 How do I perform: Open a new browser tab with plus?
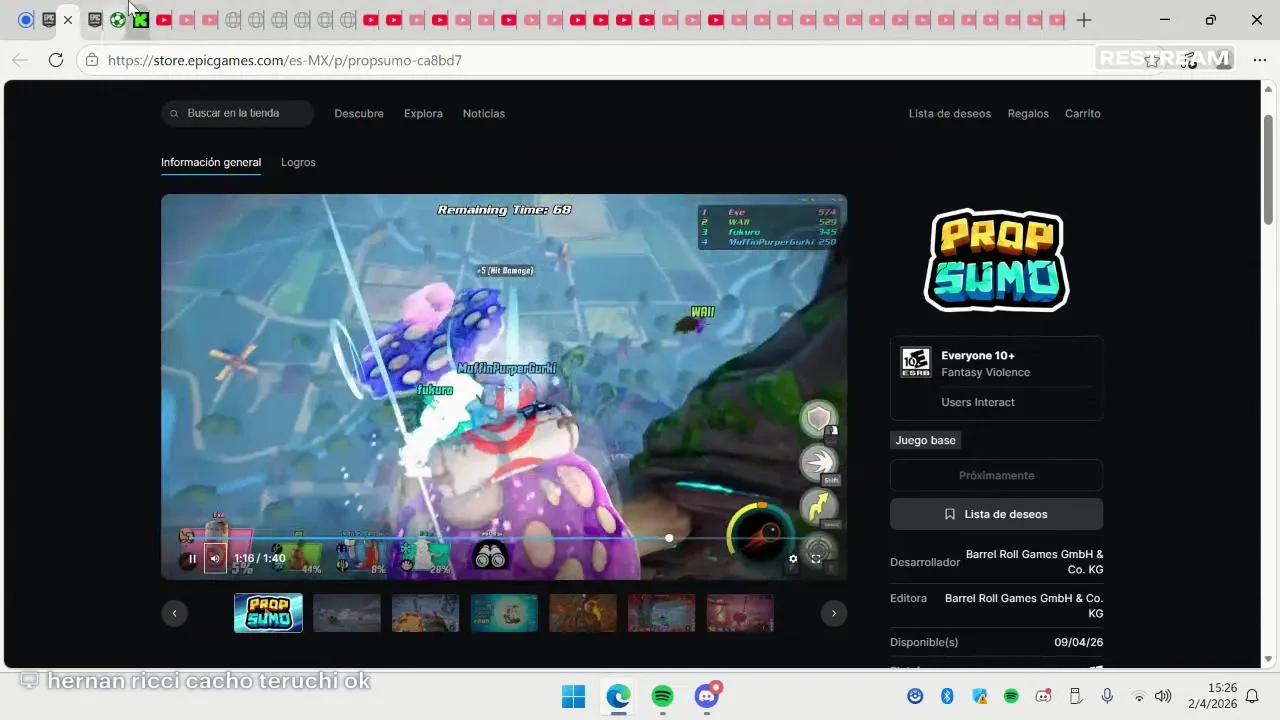tap(1084, 20)
